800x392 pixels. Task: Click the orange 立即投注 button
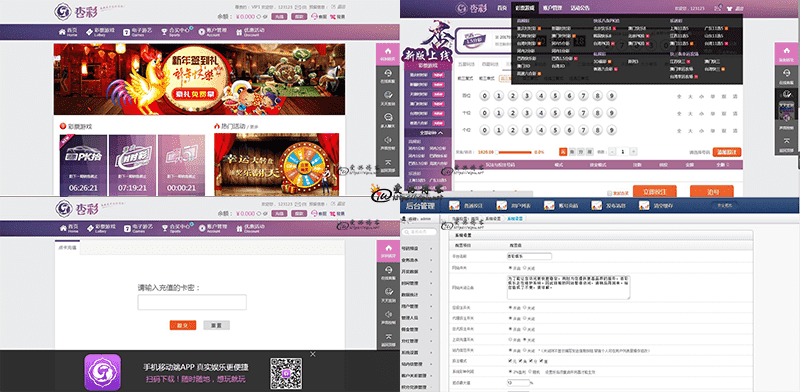tap(655, 192)
